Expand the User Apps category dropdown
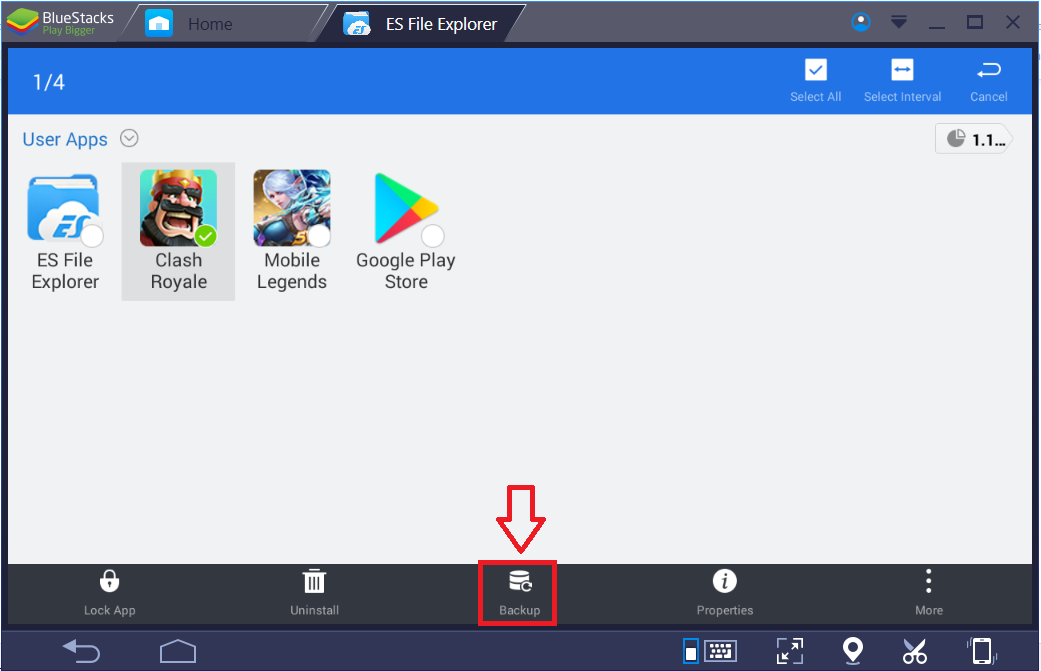The height and width of the screenshot is (671, 1041). (x=129, y=138)
